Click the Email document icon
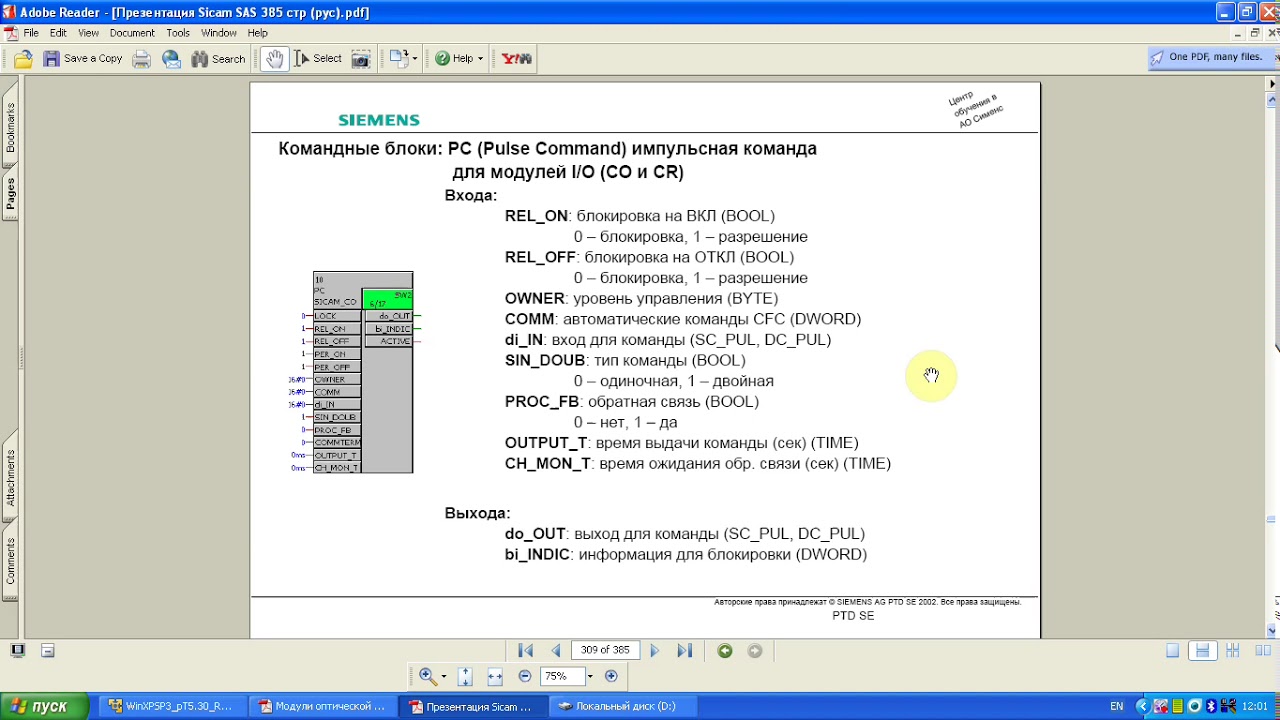Image resolution: width=1280 pixels, height=720 pixels. [x=172, y=59]
